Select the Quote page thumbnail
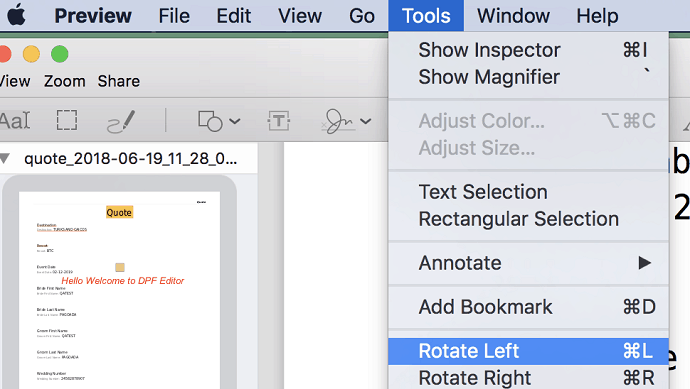This screenshot has height=389, width=690. click(x=119, y=290)
